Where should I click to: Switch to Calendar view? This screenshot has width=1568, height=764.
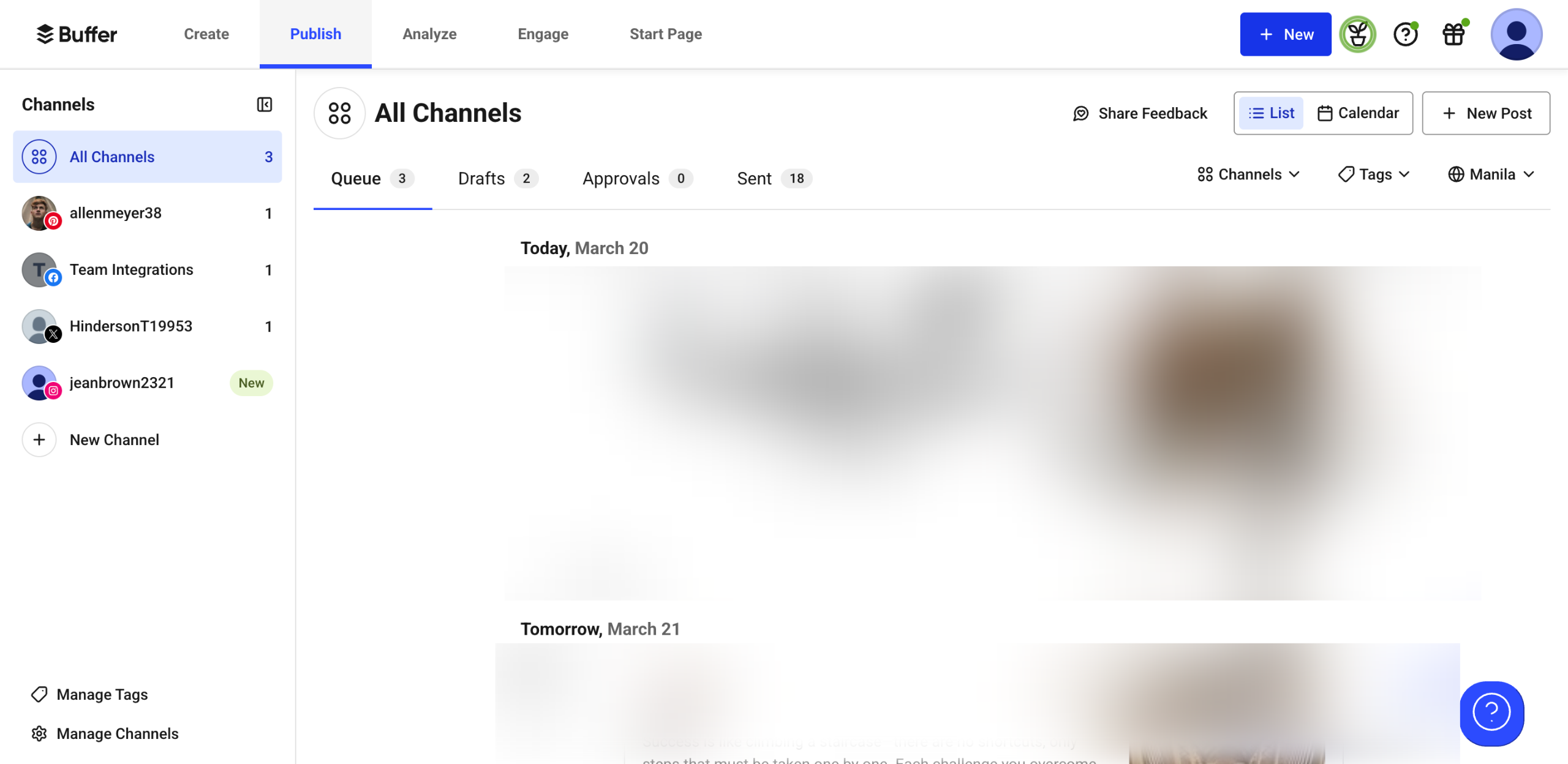tap(1358, 113)
